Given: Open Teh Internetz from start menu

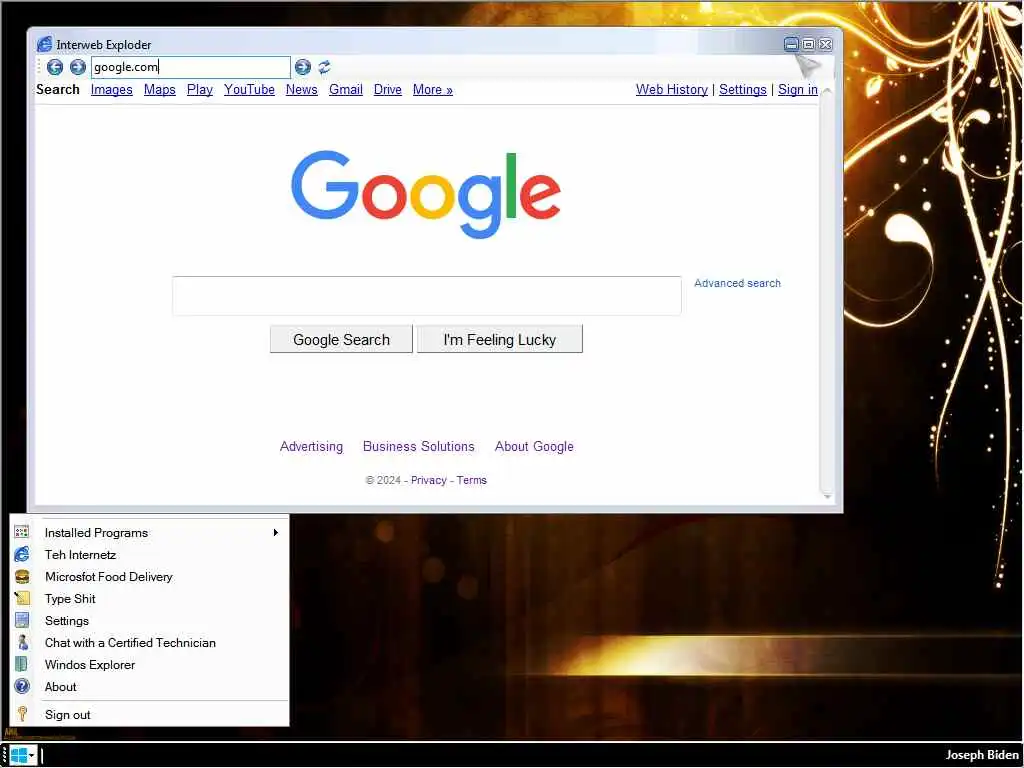Looking at the screenshot, I should [150, 554].
